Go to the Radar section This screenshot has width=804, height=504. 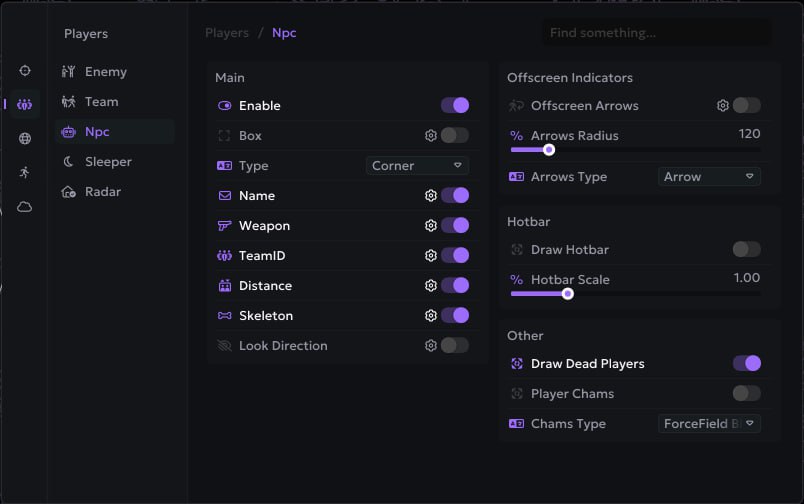click(x=102, y=192)
